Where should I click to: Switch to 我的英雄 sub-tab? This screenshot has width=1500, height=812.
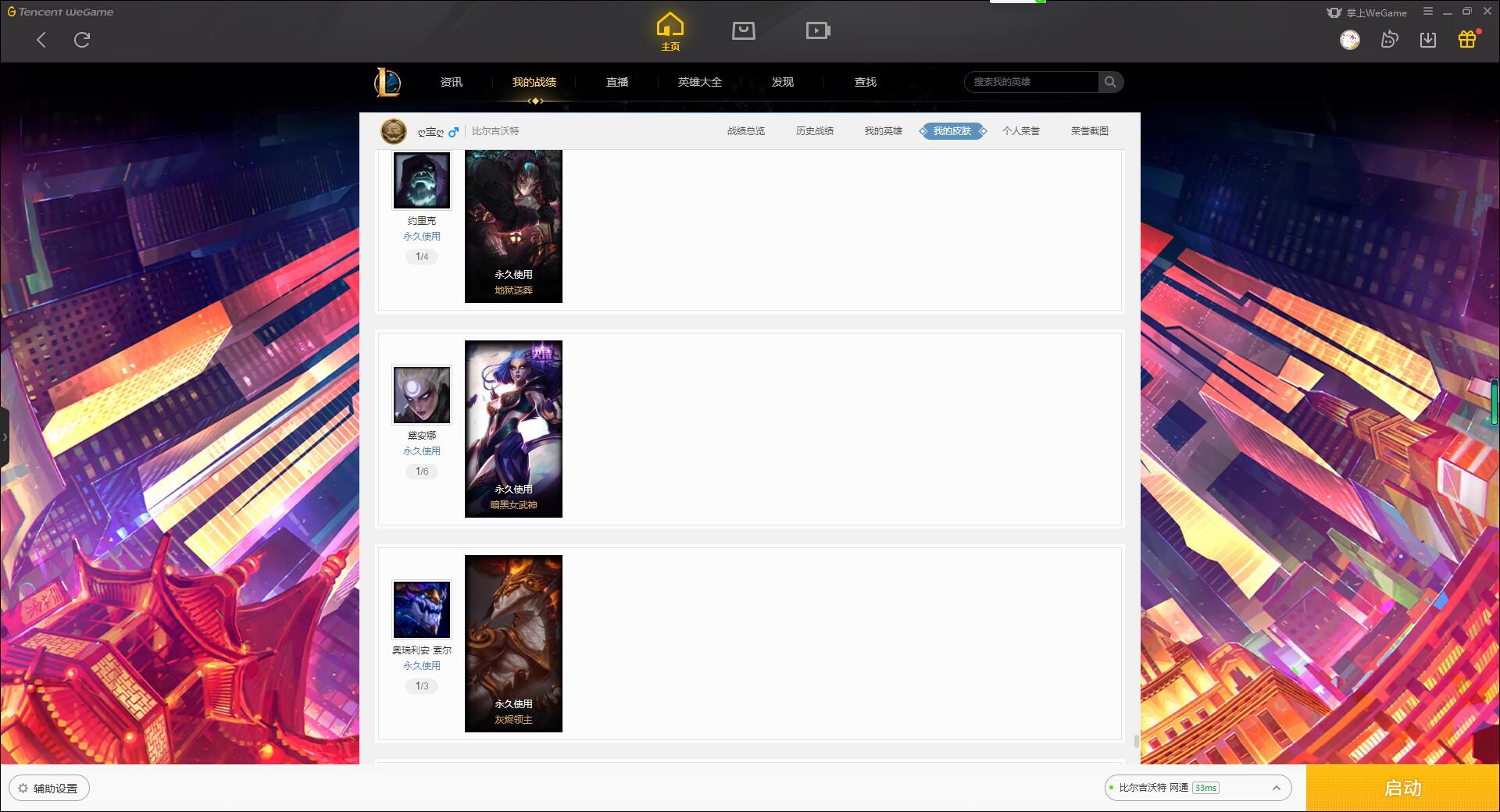point(884,131)
